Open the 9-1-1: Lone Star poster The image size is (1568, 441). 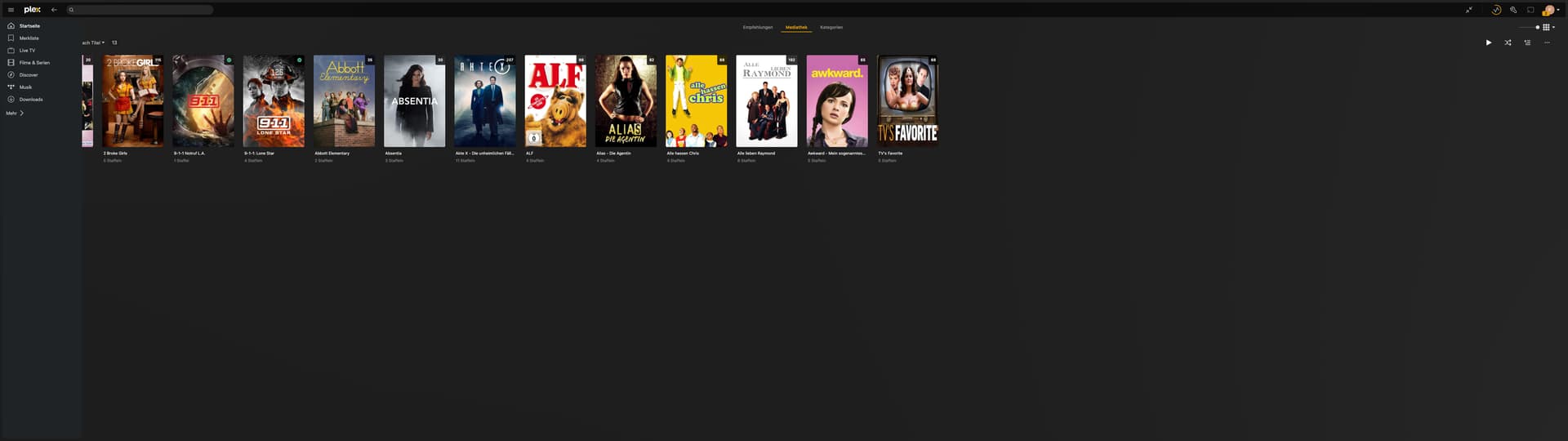coord(274,101)
